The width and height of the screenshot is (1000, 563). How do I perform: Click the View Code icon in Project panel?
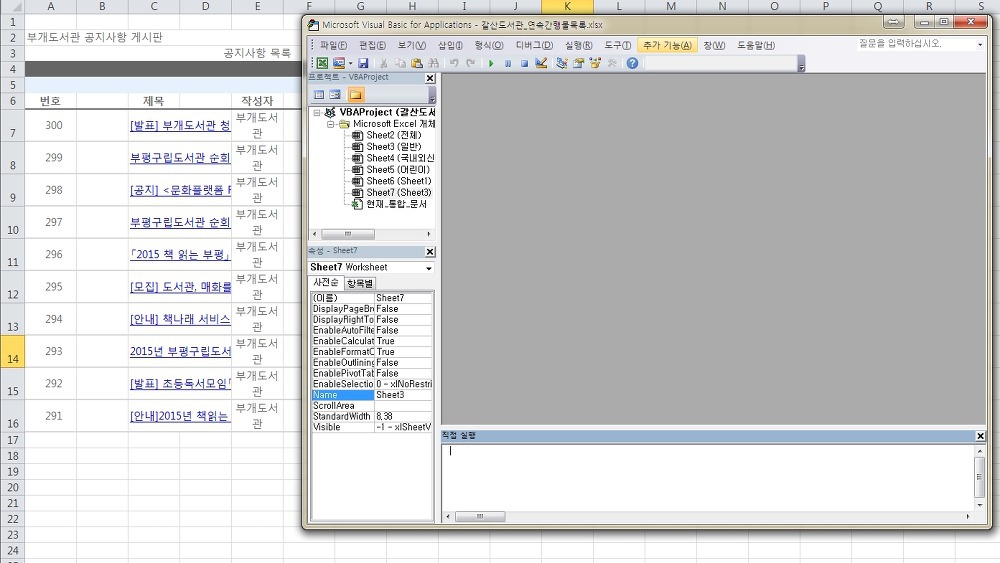(319, 95)
